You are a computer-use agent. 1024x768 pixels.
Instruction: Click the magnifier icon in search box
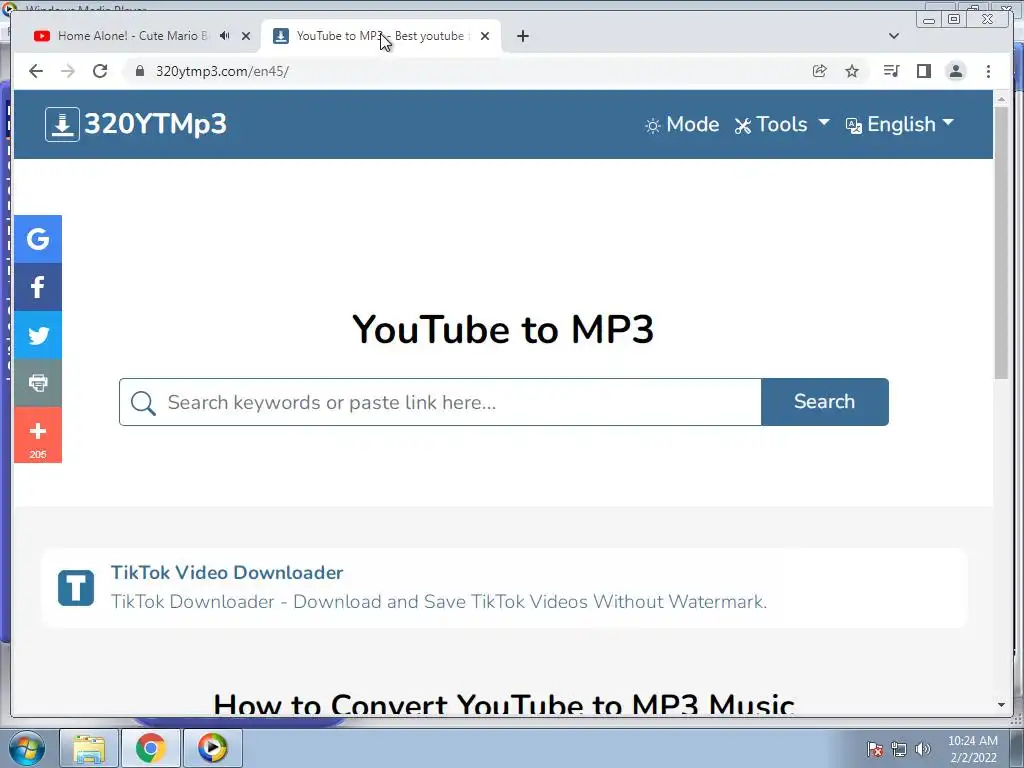click(143, 403)
